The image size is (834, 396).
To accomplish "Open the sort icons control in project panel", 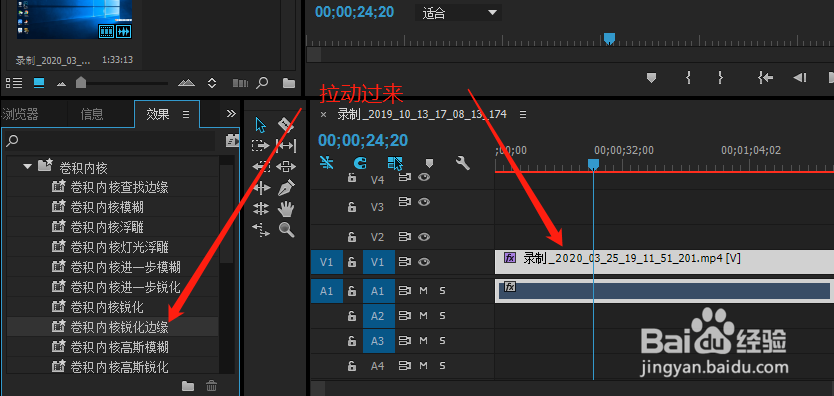I will click(x=212, y=83).
